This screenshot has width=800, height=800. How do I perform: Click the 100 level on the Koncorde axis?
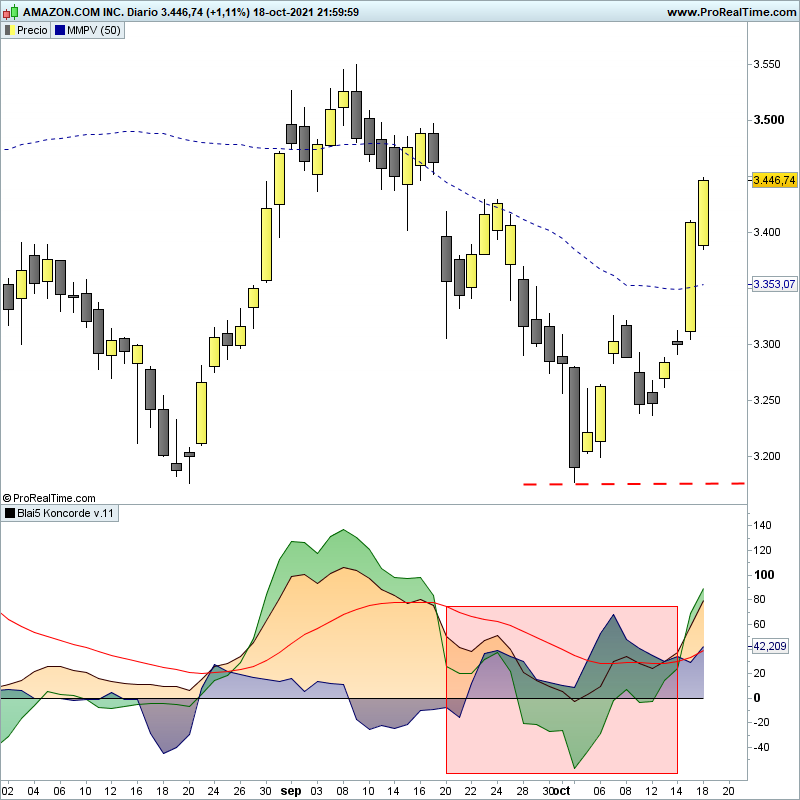(764, 575)
